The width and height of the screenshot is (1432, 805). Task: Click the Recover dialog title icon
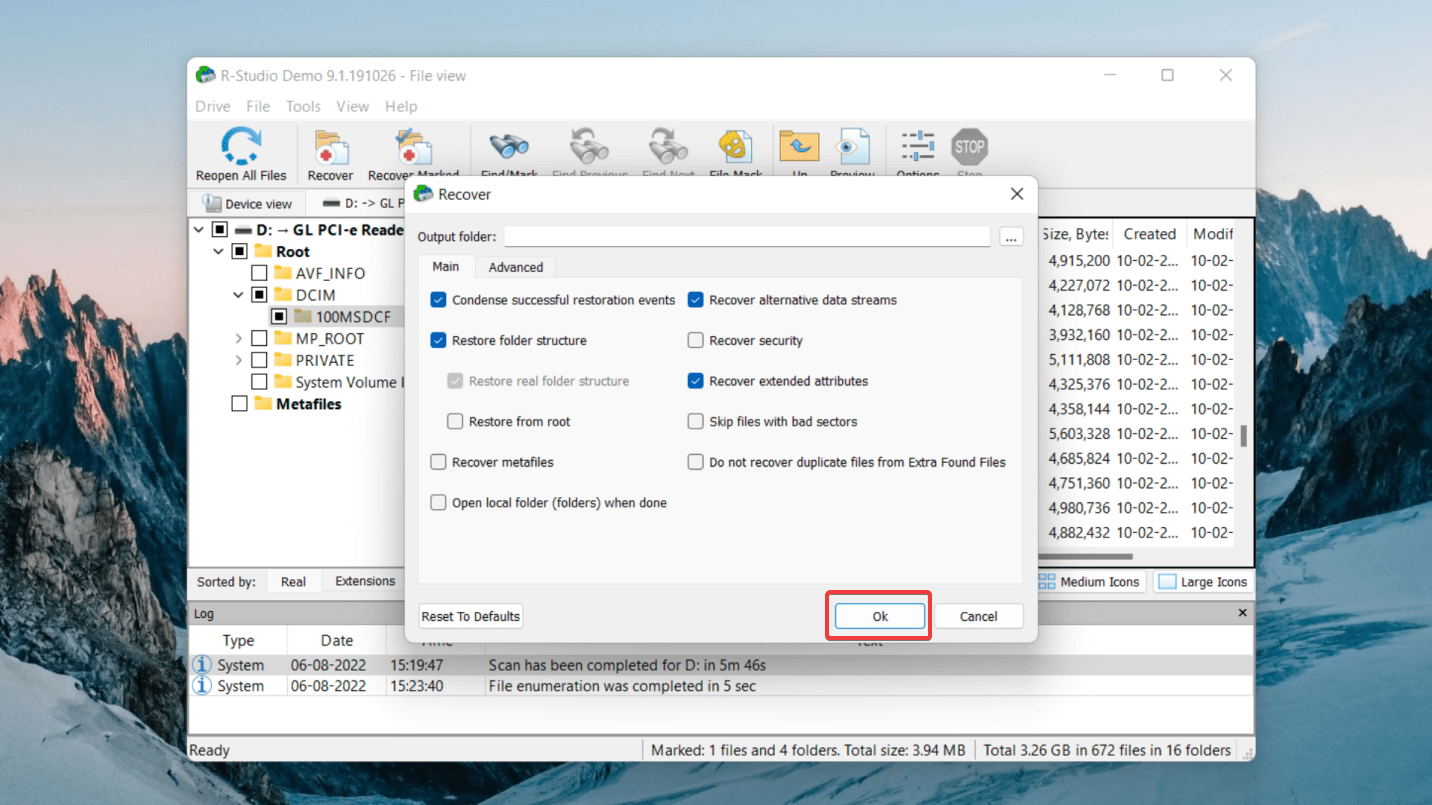point(424,194)
